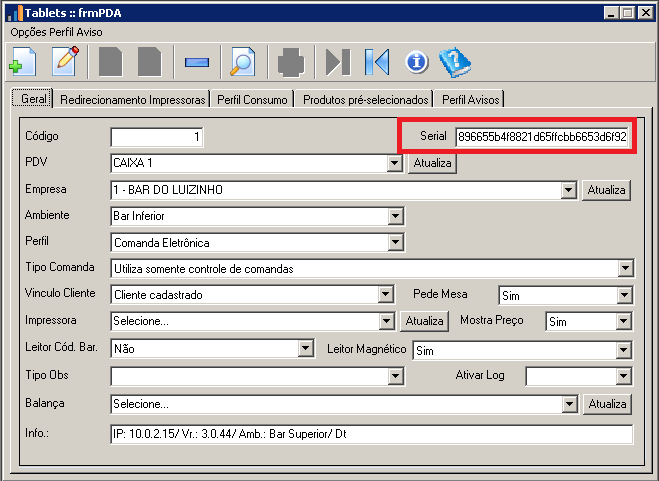Open the Perfil Avisos tab
This screenshot has width=659, height=481.
coord(470,100)
